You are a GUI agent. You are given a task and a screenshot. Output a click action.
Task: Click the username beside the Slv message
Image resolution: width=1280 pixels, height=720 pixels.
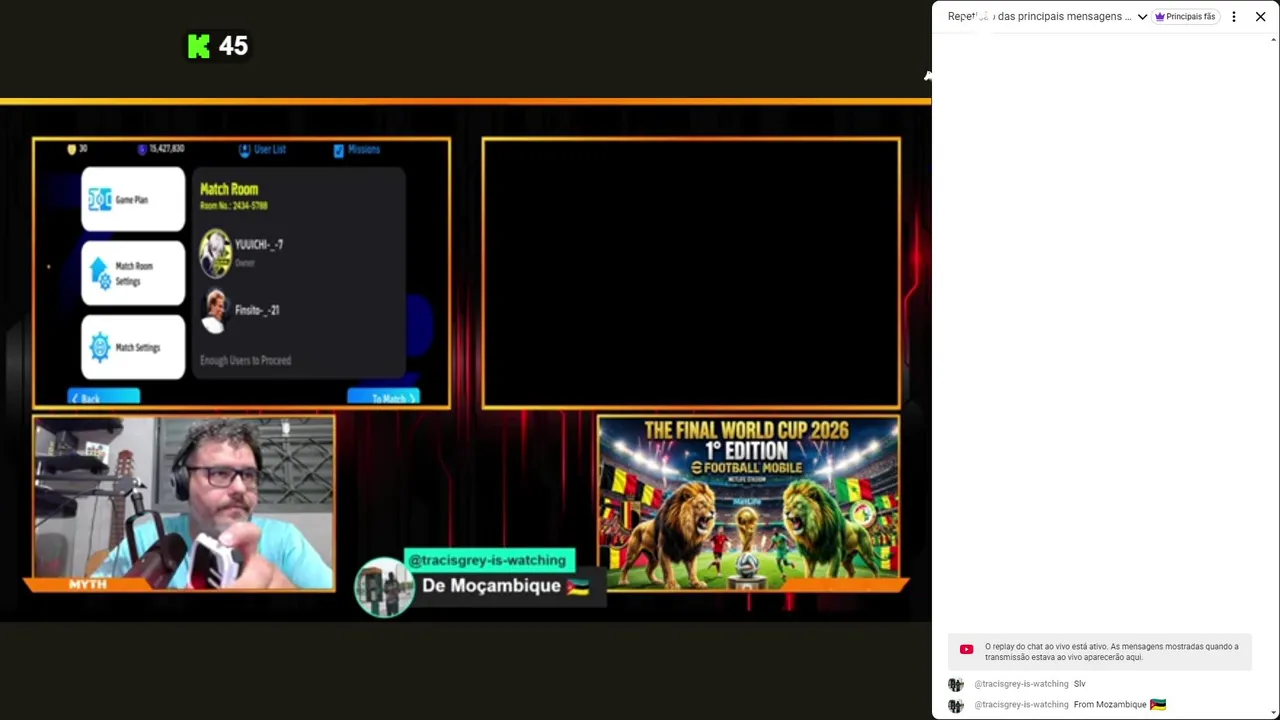click(1021, 684)
